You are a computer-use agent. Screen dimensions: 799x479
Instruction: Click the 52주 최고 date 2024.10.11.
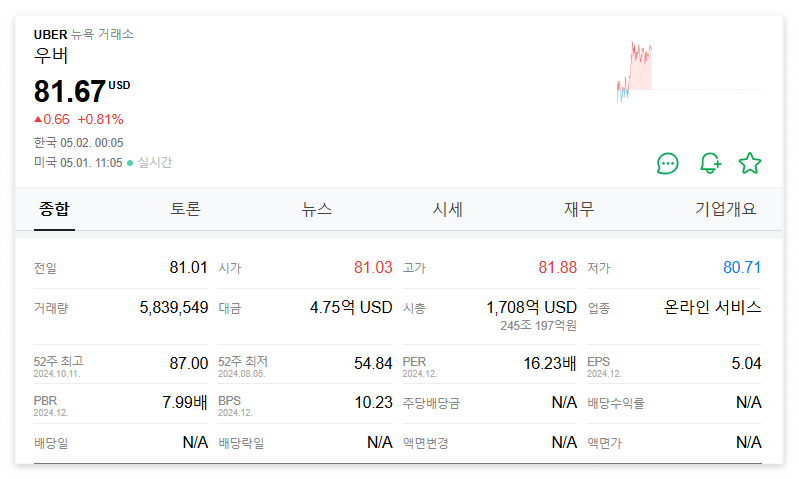57,374
